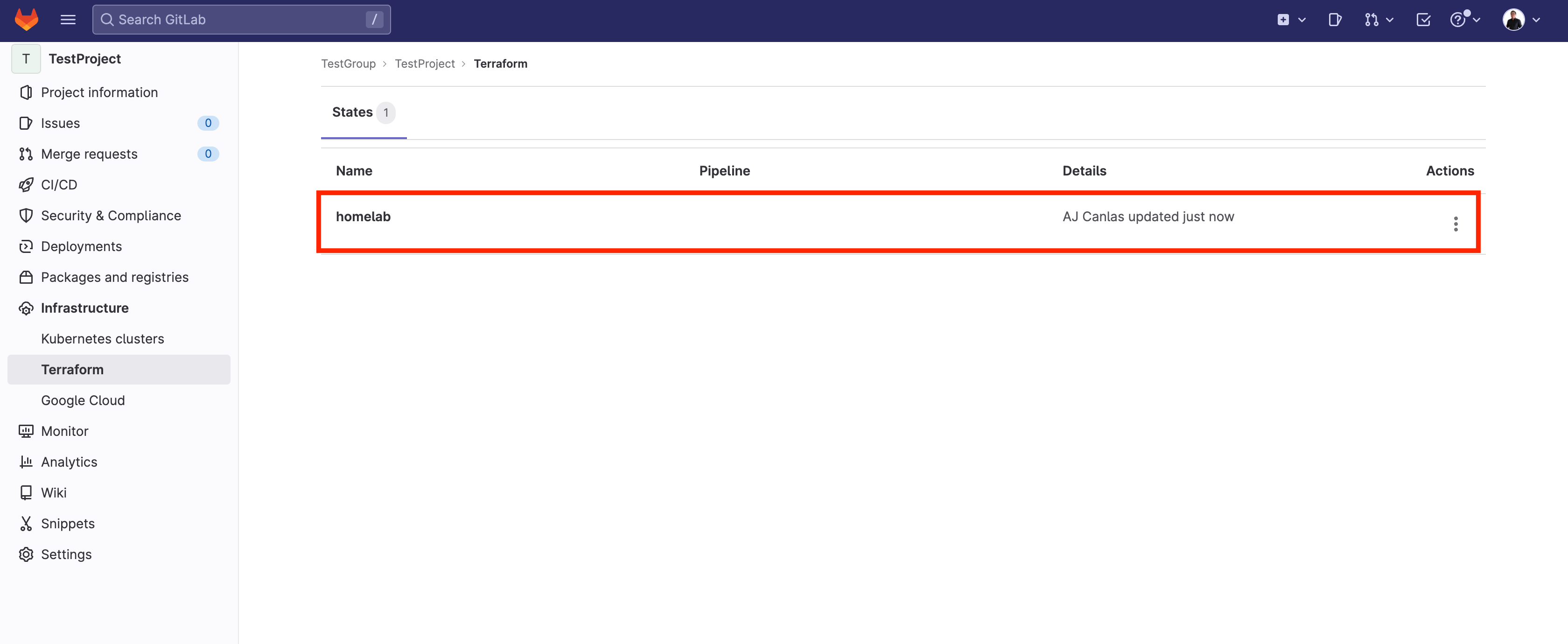Navigate to Infrastructure section
This screenshot has height=644, width=1568.
click(84, 307)
